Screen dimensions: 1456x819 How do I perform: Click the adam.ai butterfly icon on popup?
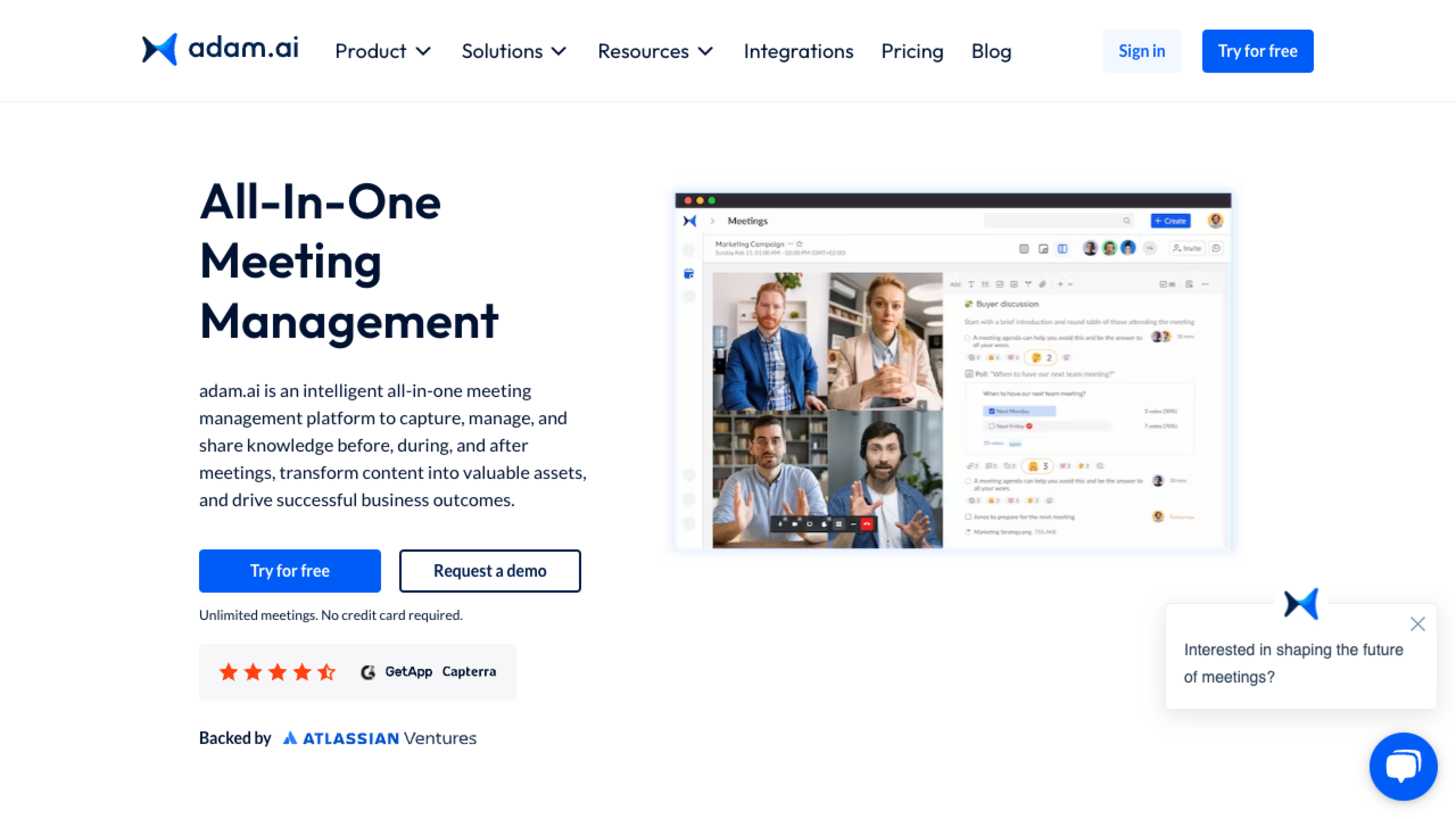pos(1301,604)
